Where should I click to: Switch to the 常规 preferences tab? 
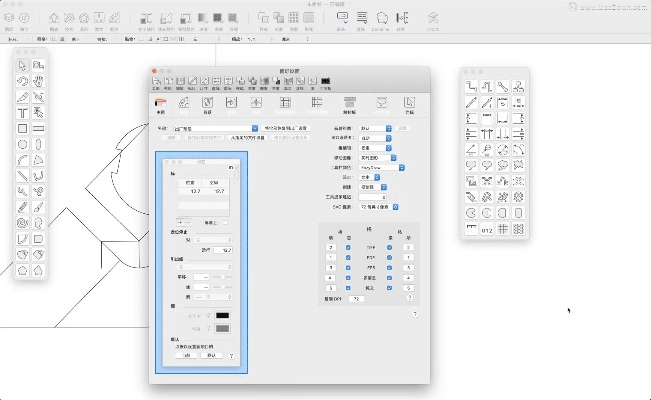tap(159, 103)
